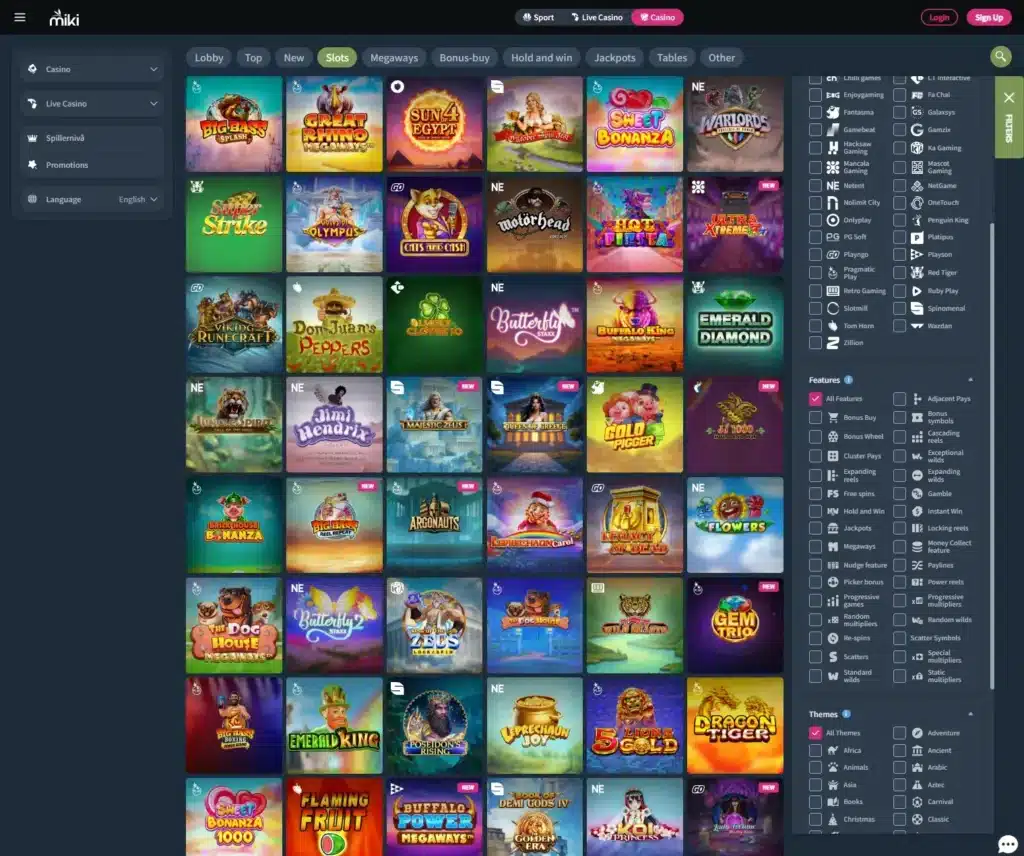1024x856 pixels.
Task: Open the Sweet Bonanza game thumbnail
Action: pyautogui.click(x=635, y=124)
